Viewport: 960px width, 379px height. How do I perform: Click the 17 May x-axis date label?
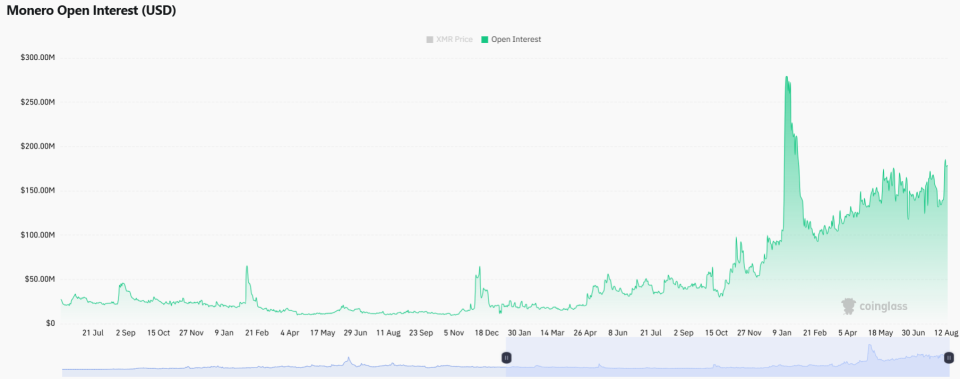pyautogui.click(x=323, y=333)
